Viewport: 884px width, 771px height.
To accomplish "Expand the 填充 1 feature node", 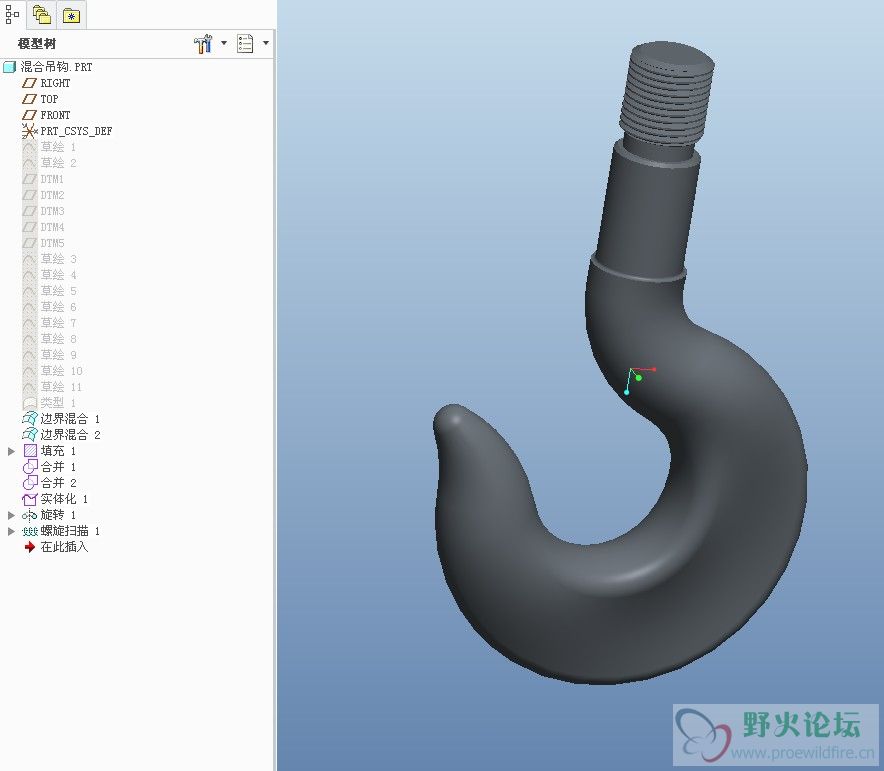I will click(x=11, y=451).
